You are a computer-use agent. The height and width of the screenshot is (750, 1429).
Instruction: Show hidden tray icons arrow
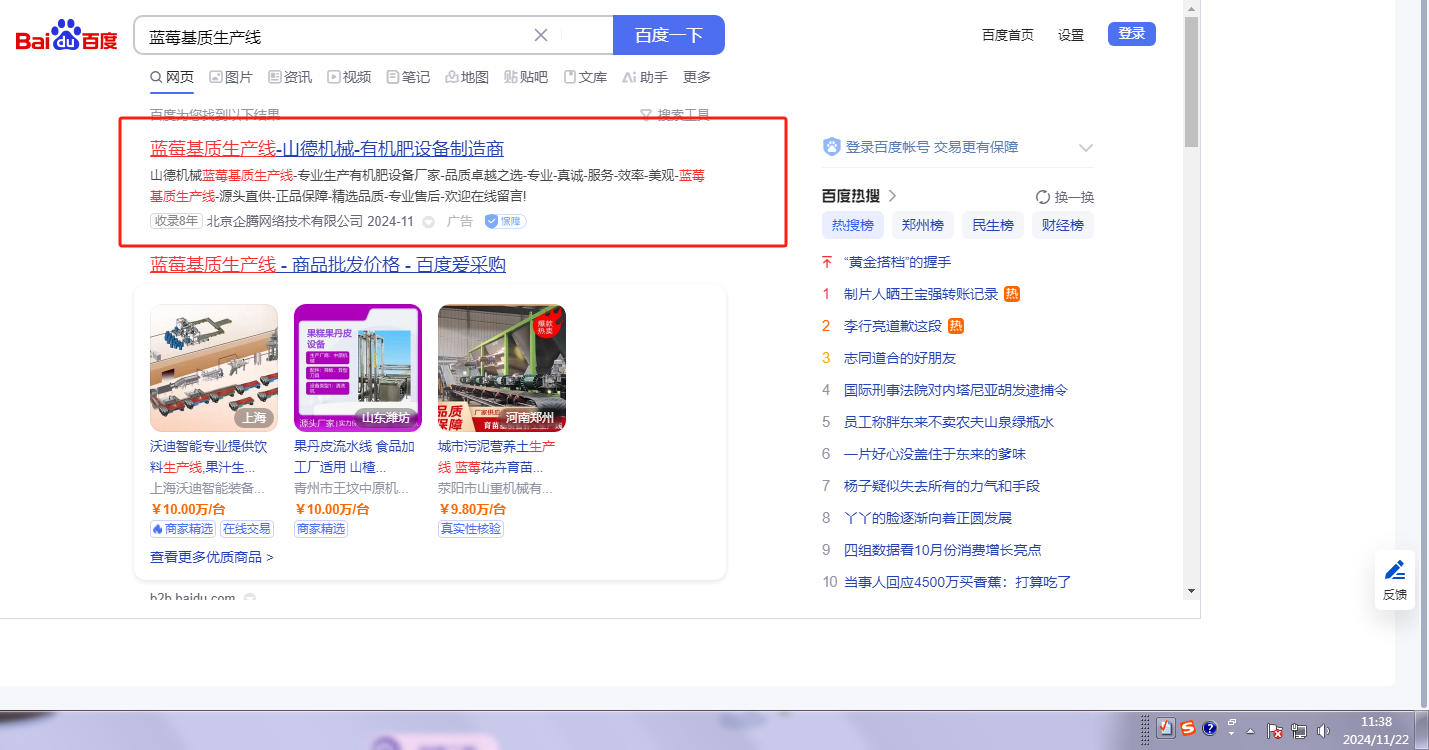point(1250,731)
